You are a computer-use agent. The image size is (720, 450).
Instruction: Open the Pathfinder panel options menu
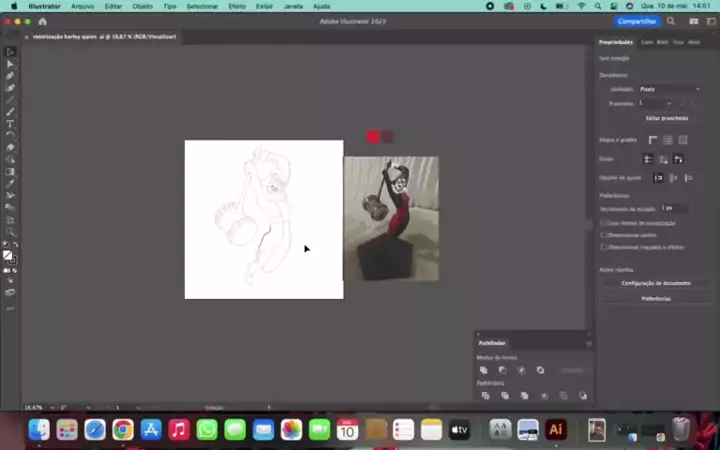click(589, 343)
